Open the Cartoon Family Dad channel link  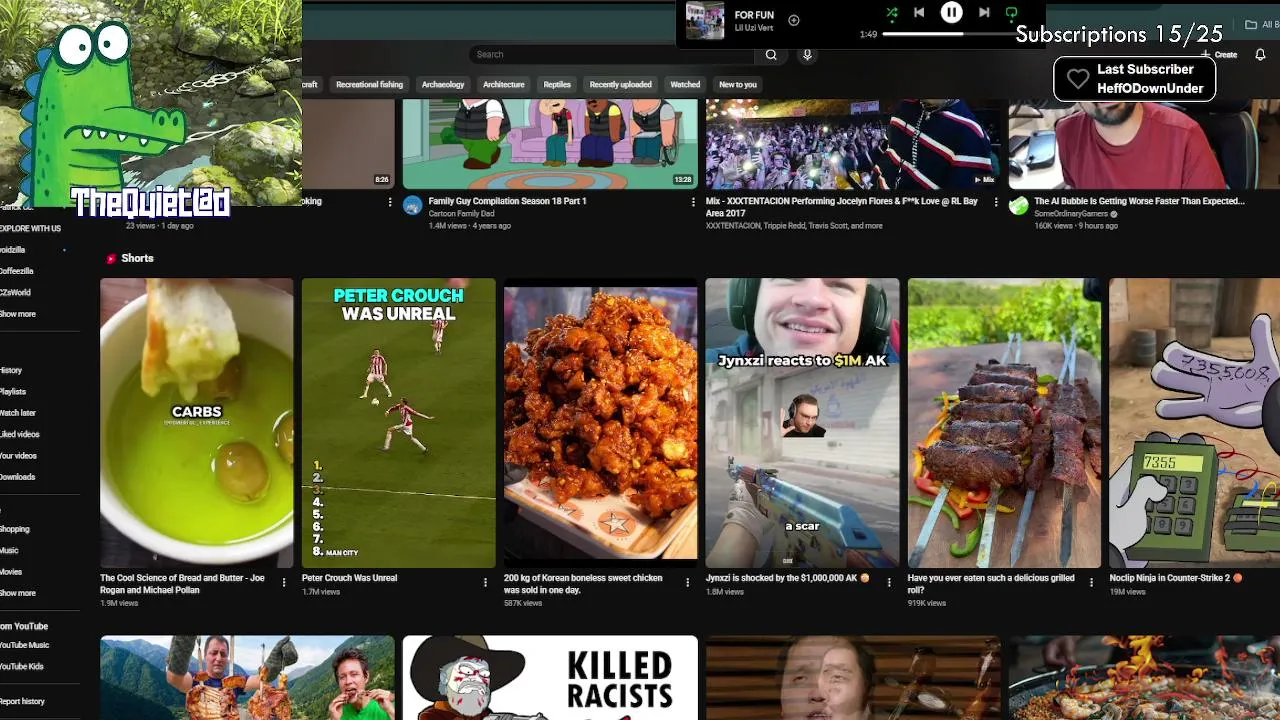[x=461, y=214]
